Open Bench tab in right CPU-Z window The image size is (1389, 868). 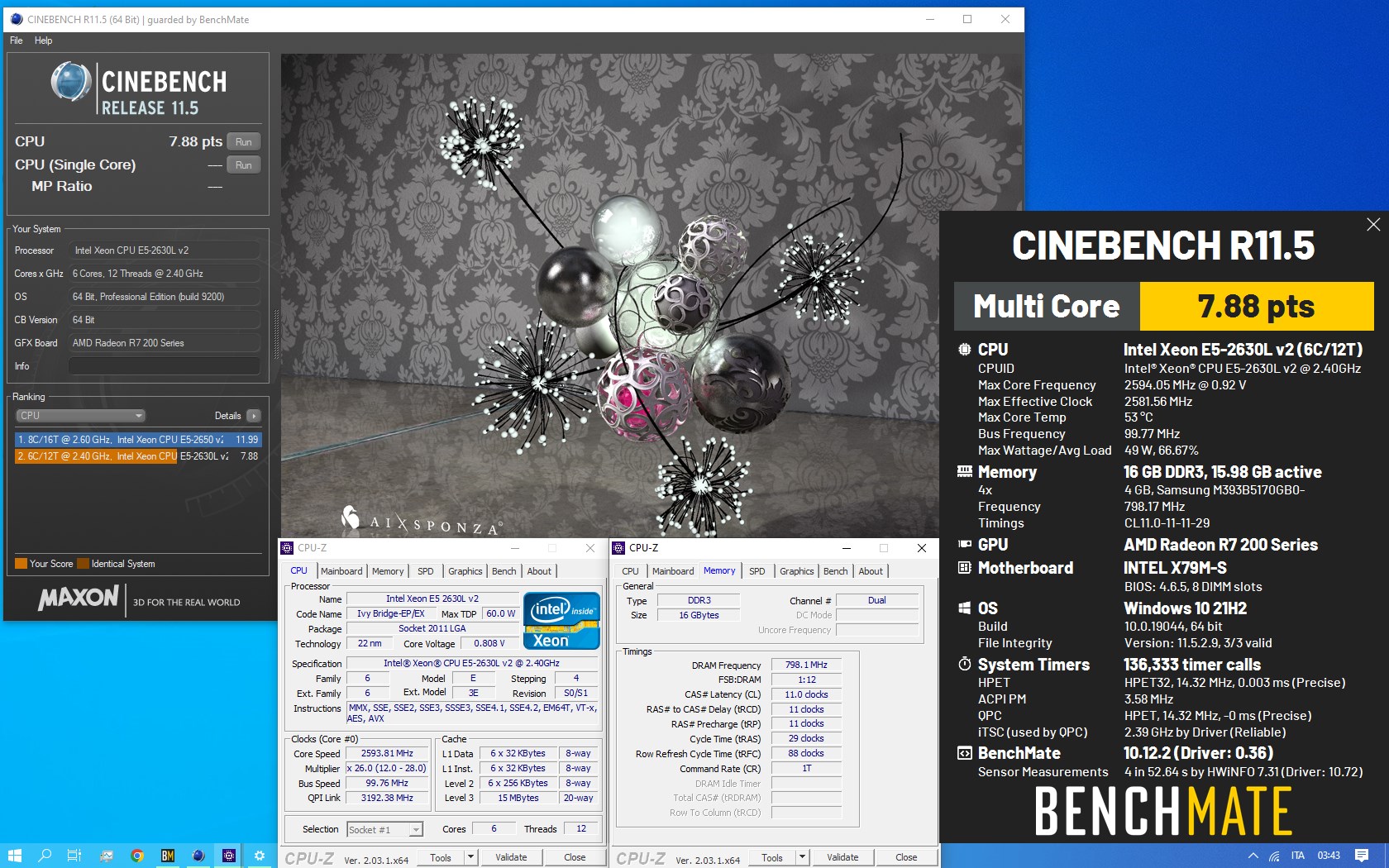pyautogui.click(x=835, y=571)
